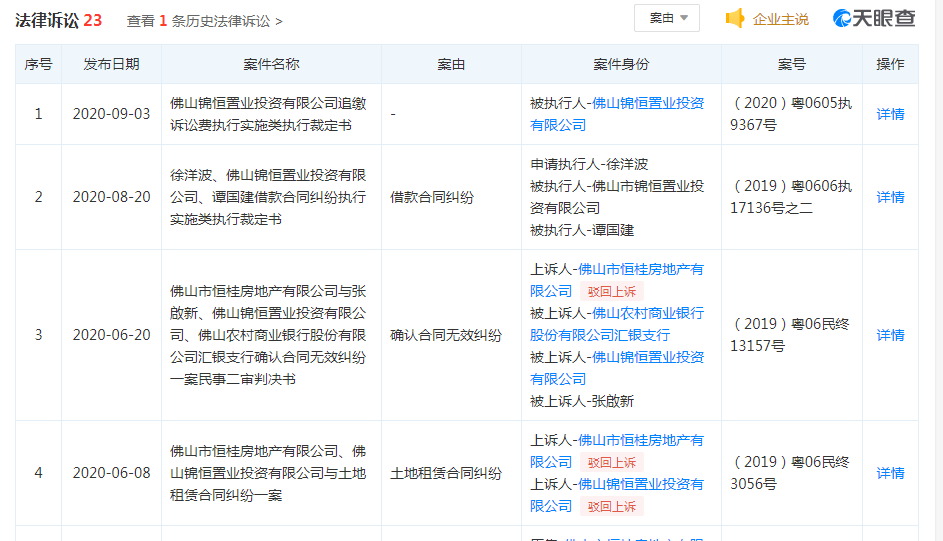Screen dimensions: 943x541
Task: Select date cell 2020-08-20
Action: tap(111, 197)
